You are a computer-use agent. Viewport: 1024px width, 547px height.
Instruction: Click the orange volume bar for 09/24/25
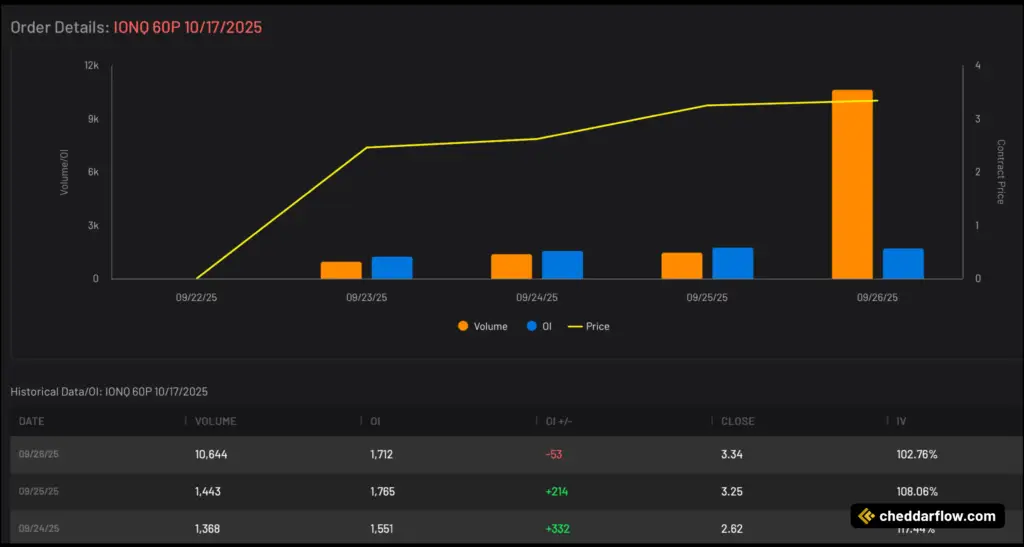pos(511,266)
